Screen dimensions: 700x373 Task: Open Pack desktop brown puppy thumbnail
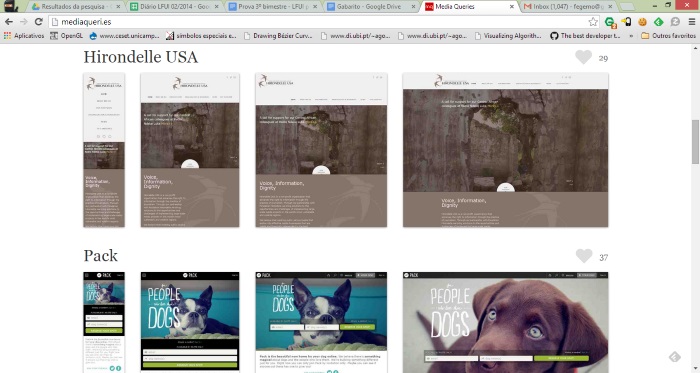pos(505,322)
